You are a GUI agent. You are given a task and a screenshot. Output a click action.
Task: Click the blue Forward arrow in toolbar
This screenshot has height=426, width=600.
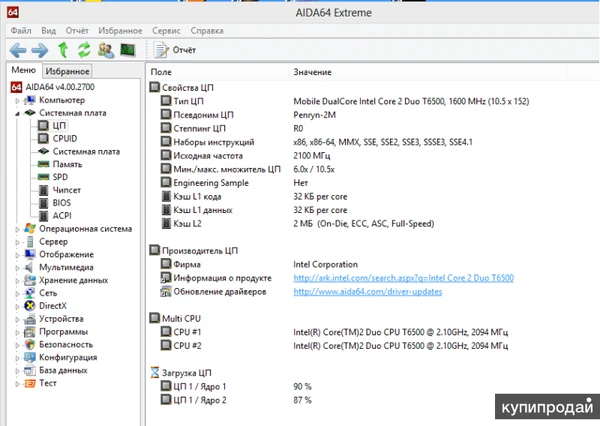point(40,50)
